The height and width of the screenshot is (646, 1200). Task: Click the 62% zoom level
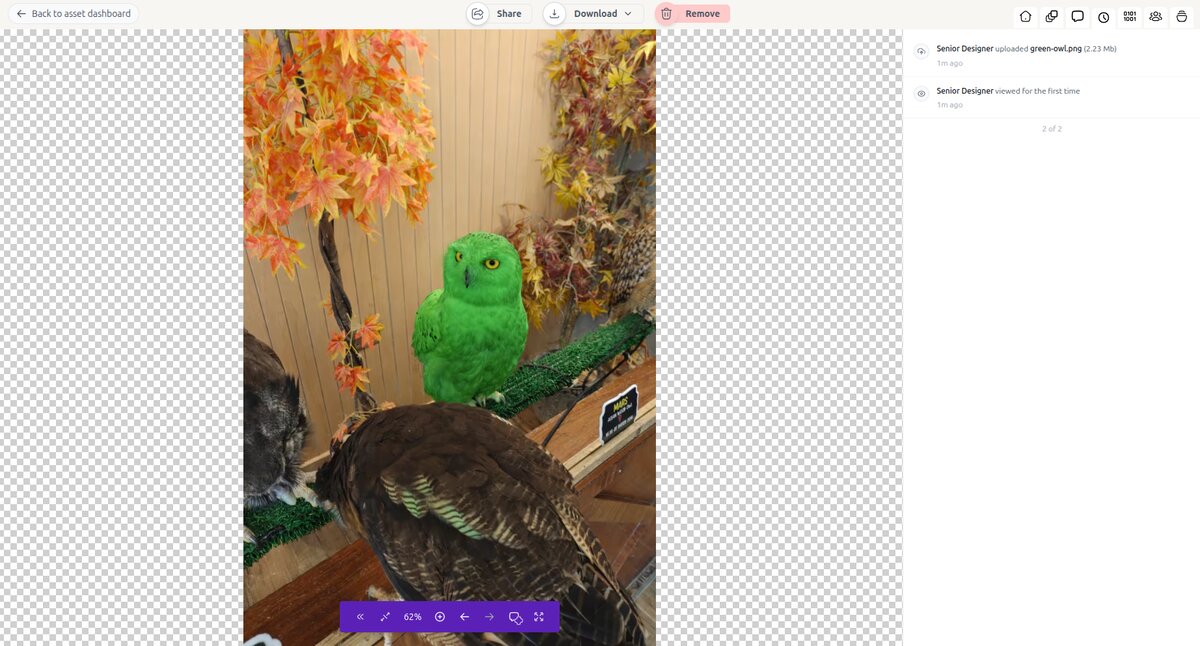coord(413,617)
